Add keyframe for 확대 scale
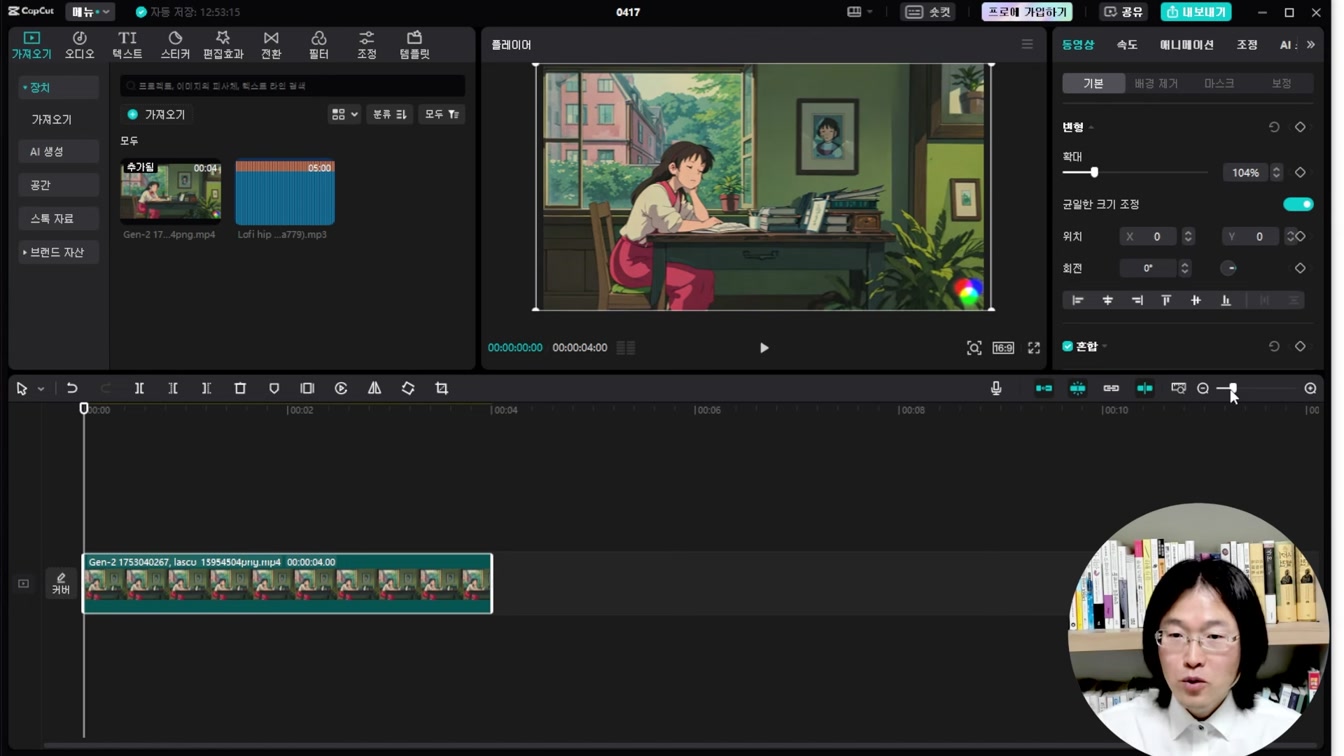1344x756 pixels. 1300,172
